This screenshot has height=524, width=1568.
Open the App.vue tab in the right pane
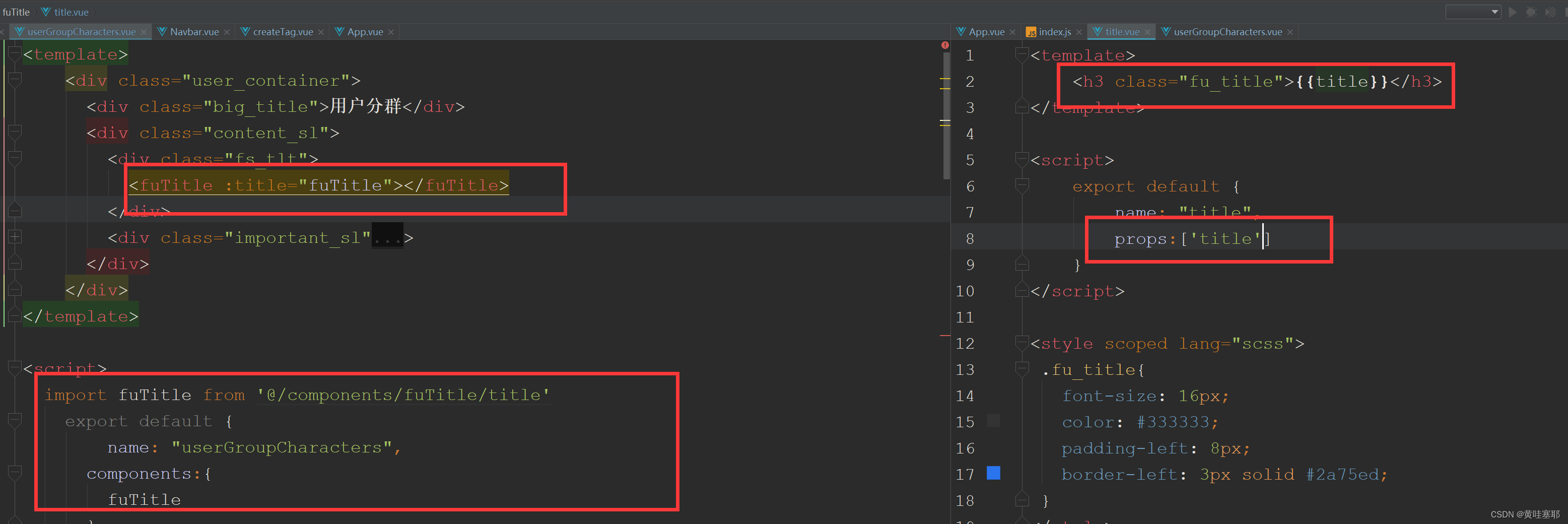tap(986, 32)
